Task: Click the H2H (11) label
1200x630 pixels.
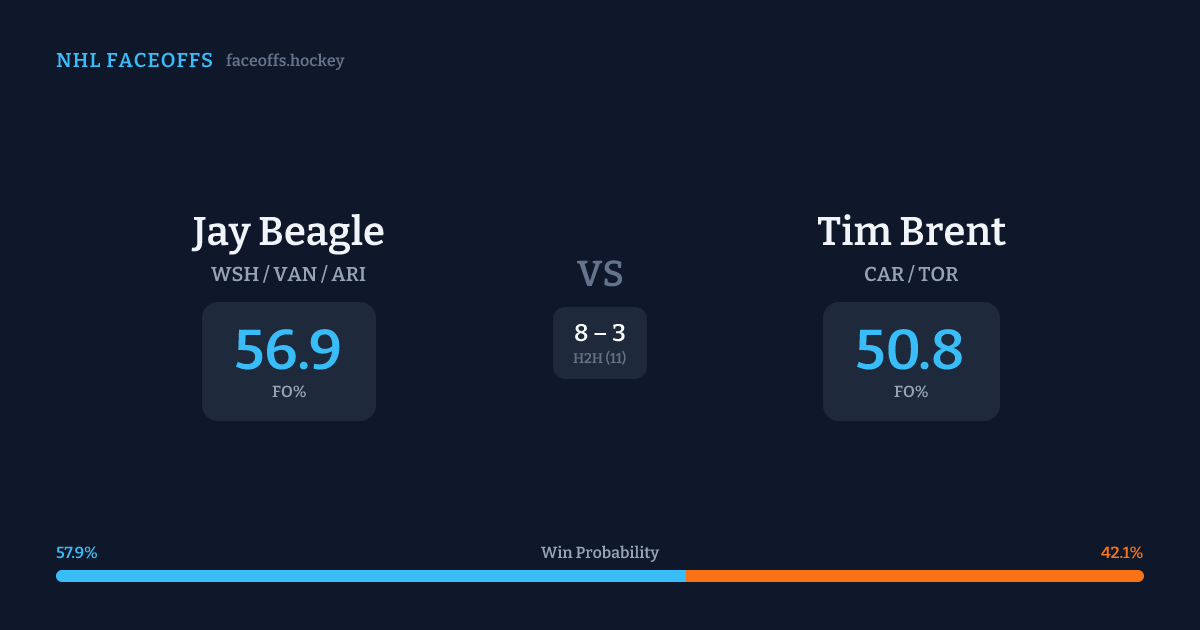Action: 600,358
